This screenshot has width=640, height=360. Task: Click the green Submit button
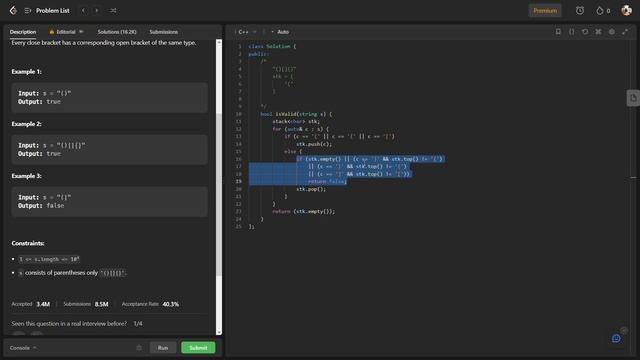pyautogui.click(x=198, y=348)
